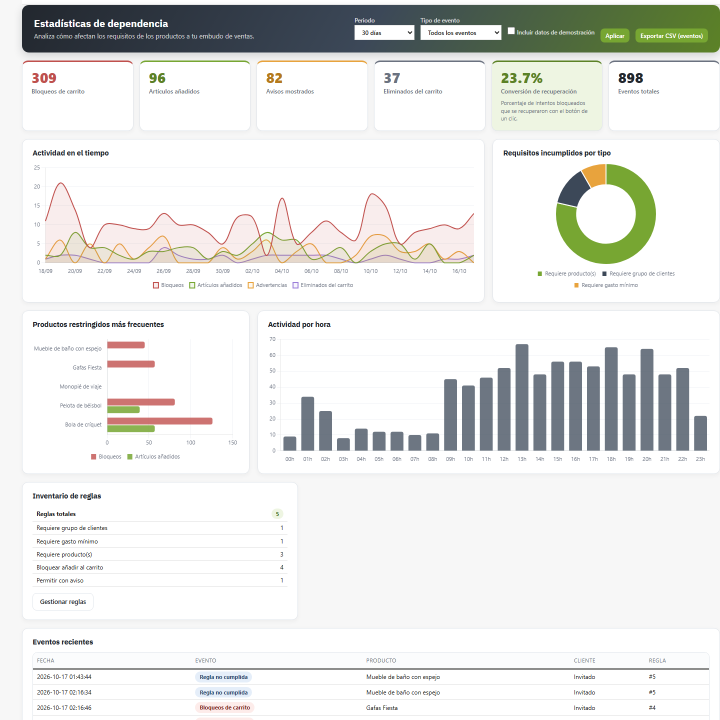
Task: Toggle Requiere producto(s) donut legend
Action: pos(567,274)
